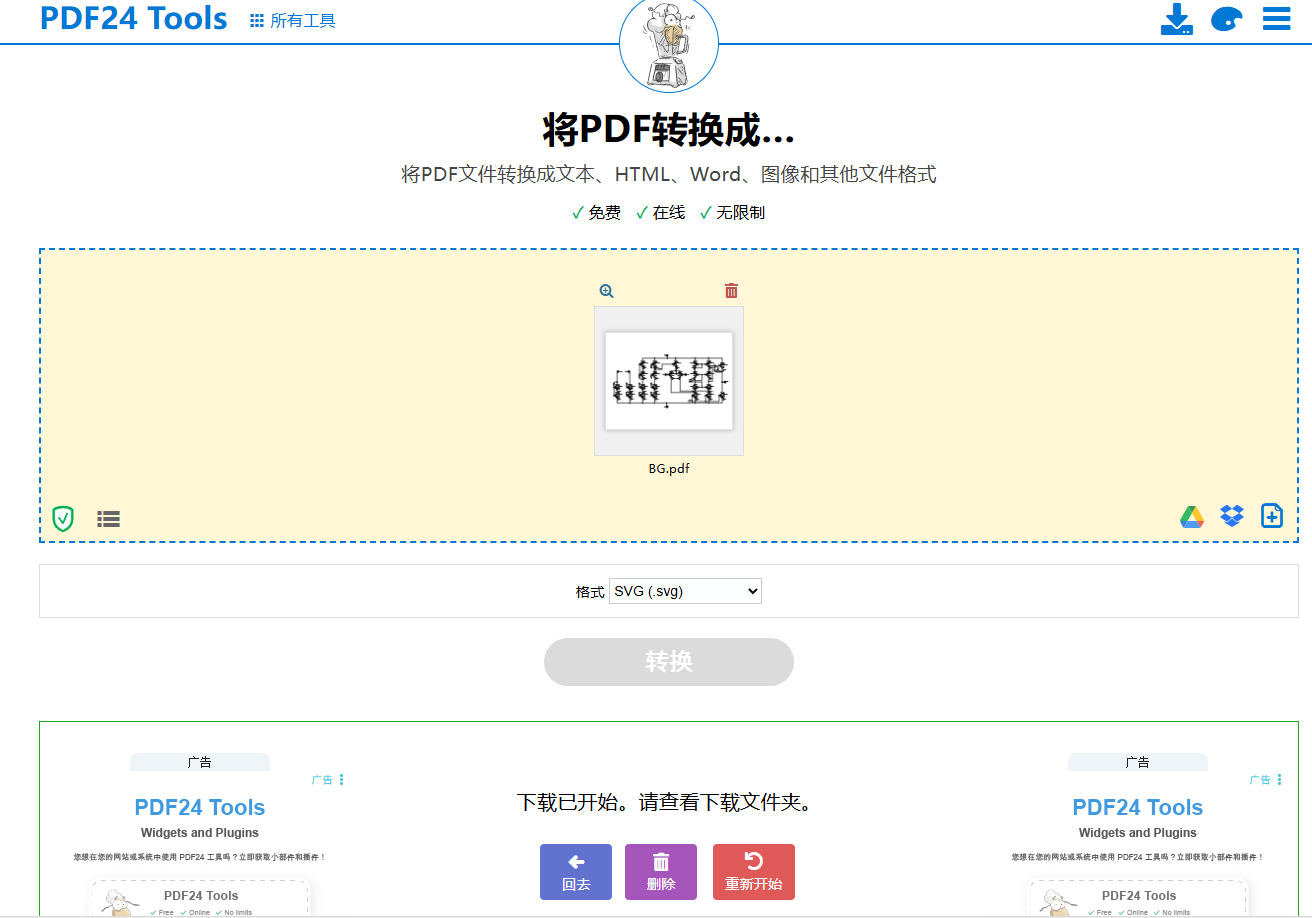The height and width of the screenshot is (918, 1312).
Task: Add another file with the plus icon
Action: [1272, 515]
